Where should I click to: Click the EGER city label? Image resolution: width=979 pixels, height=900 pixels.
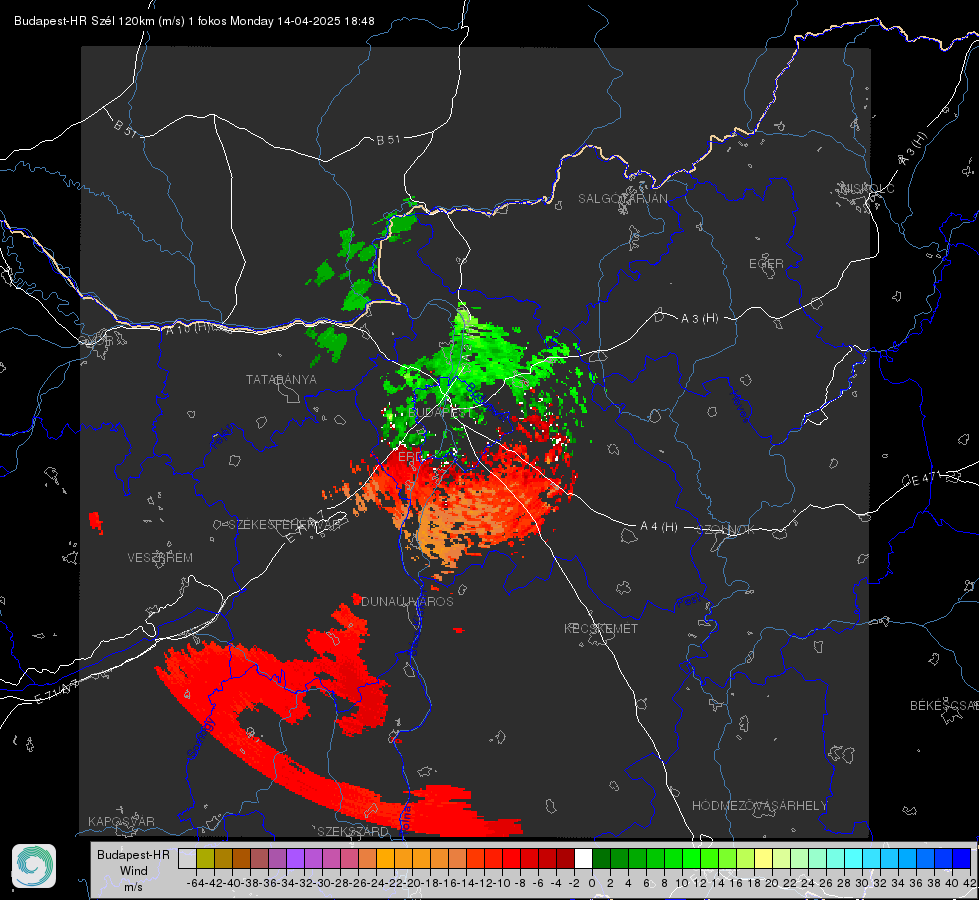pos(766,264)
